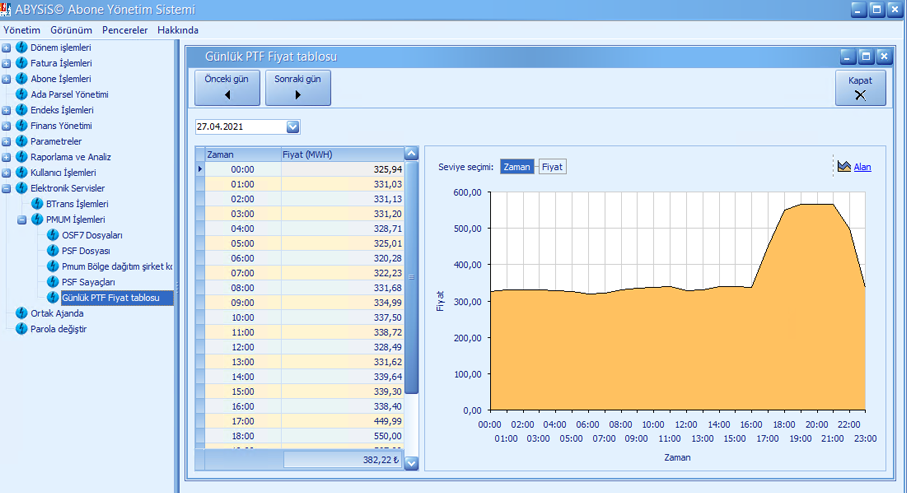
Task: Go to previous day with Önceki gün
Action: tap(227, 88)
